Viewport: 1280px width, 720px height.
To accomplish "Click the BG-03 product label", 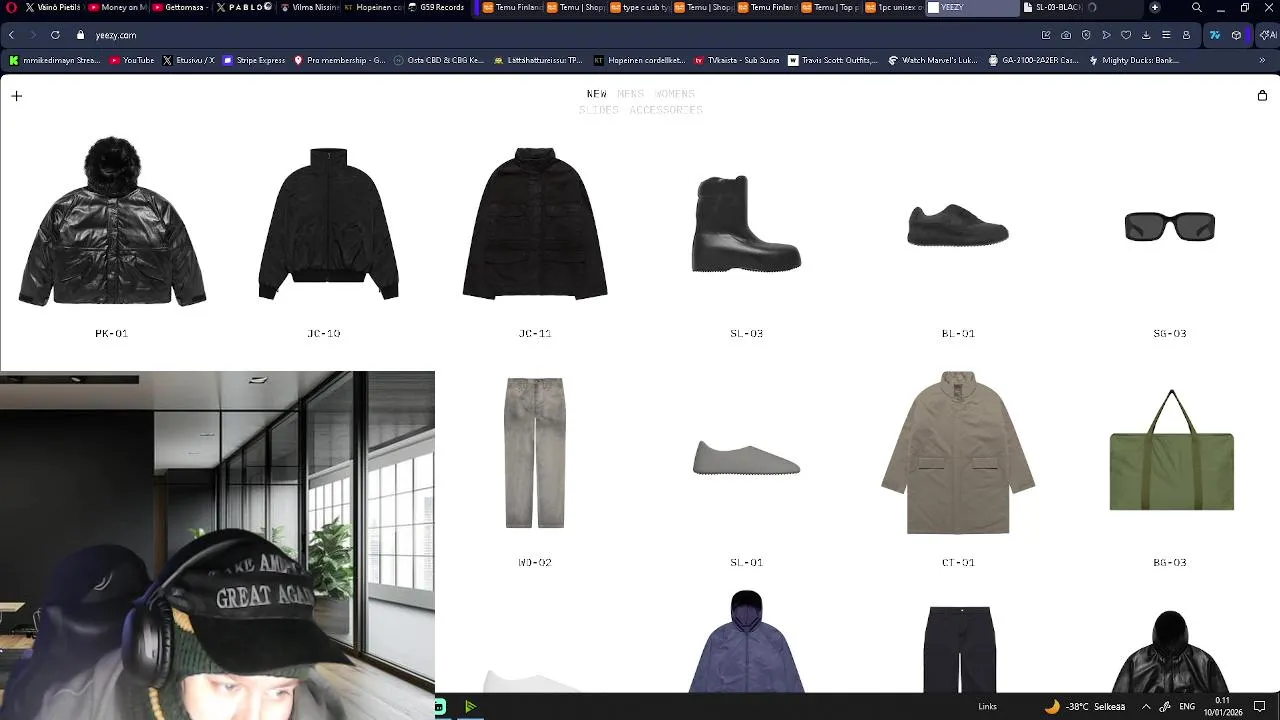I will coord(1169,562).
